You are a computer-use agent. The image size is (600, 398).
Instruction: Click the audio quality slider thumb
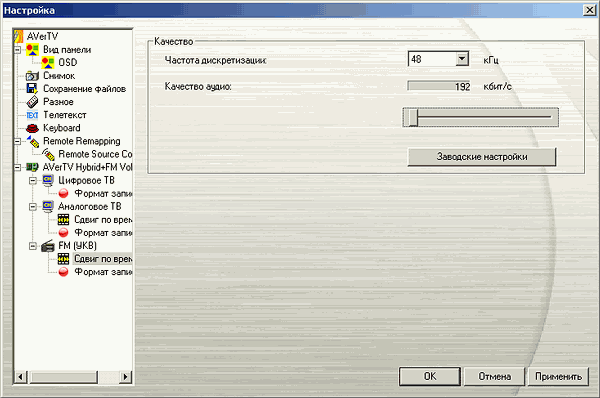(413, 117)
